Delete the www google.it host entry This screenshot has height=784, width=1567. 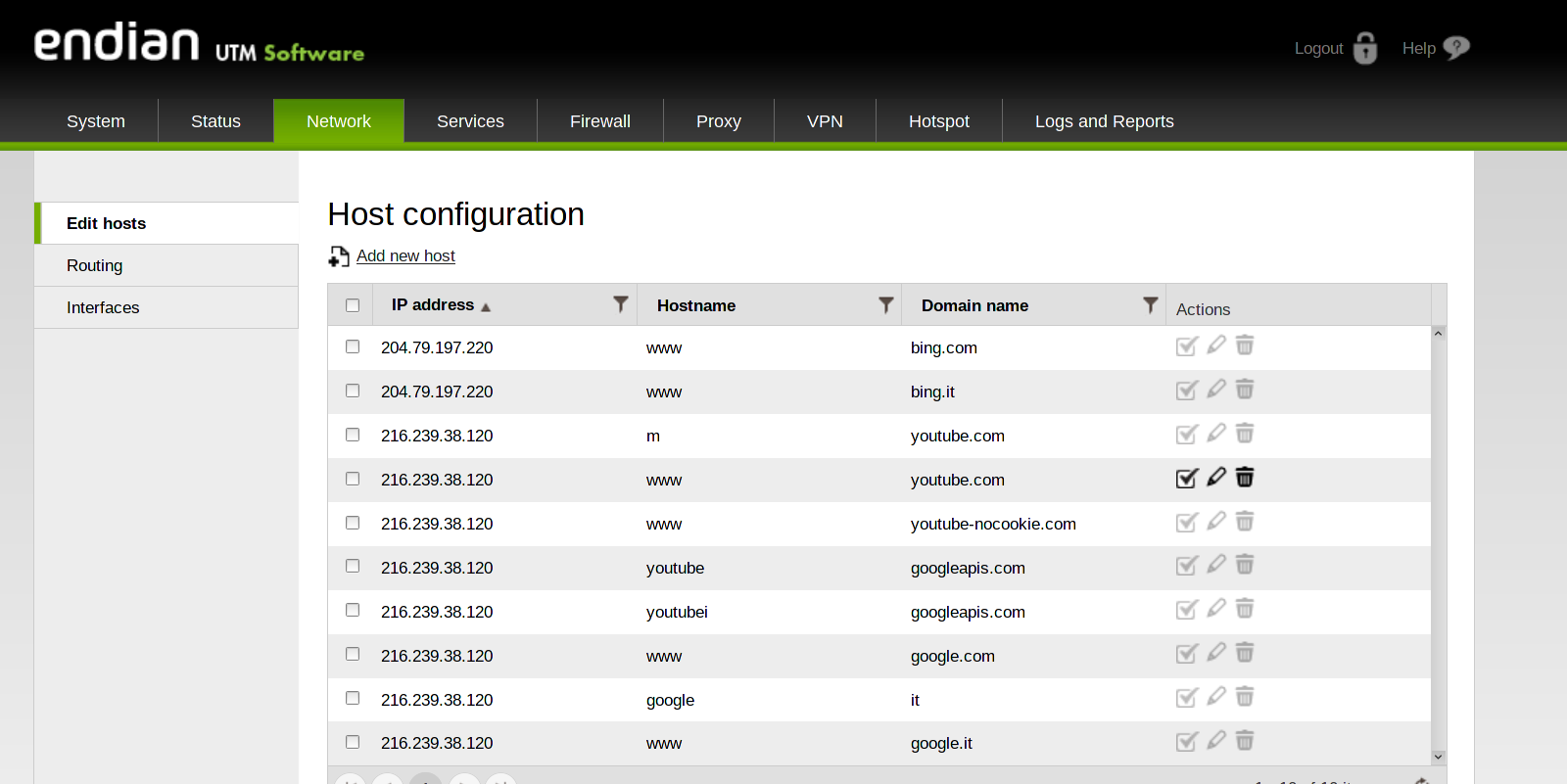1245,740
